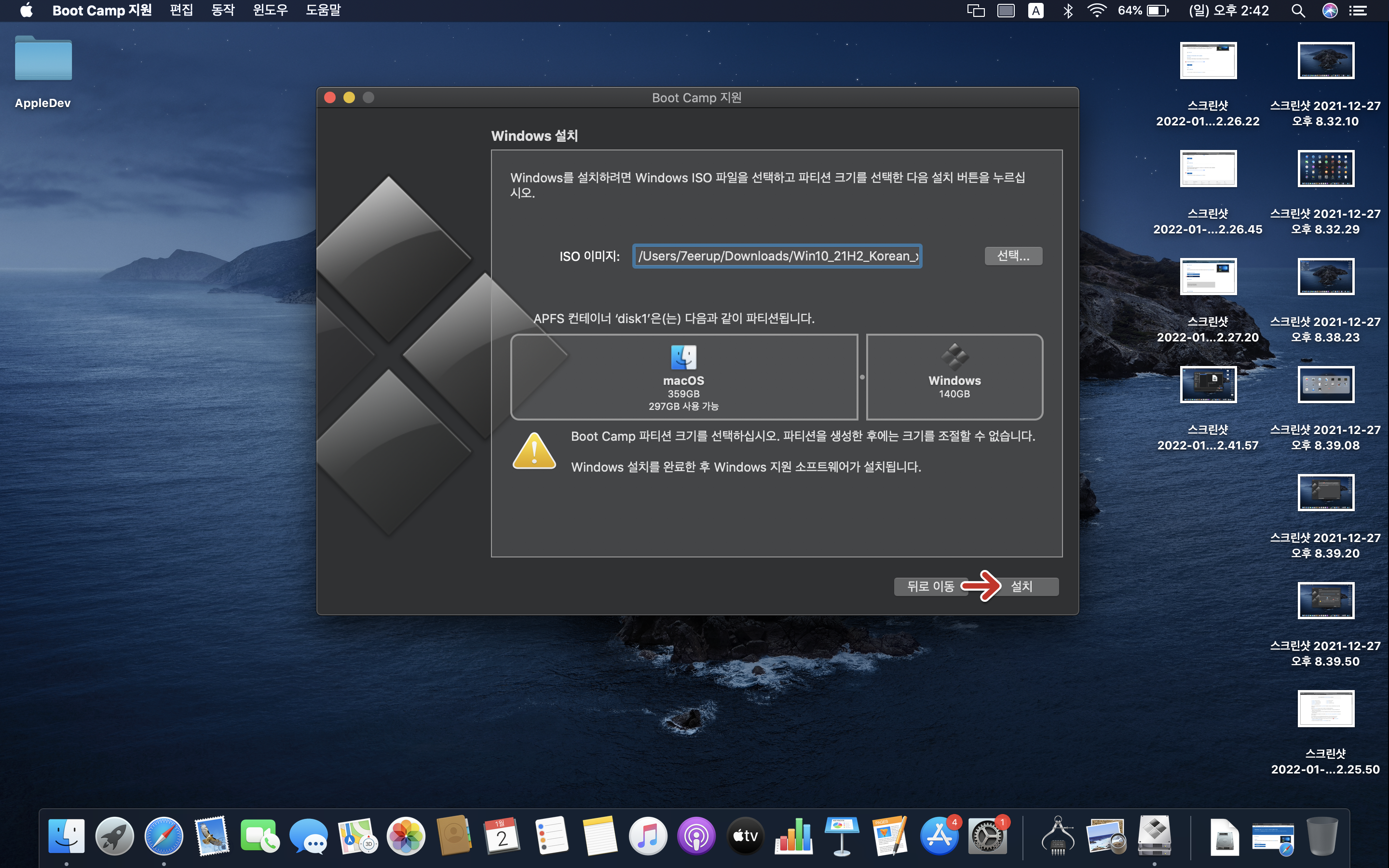Open the Wi-Fi status icon

point(1097,10)
